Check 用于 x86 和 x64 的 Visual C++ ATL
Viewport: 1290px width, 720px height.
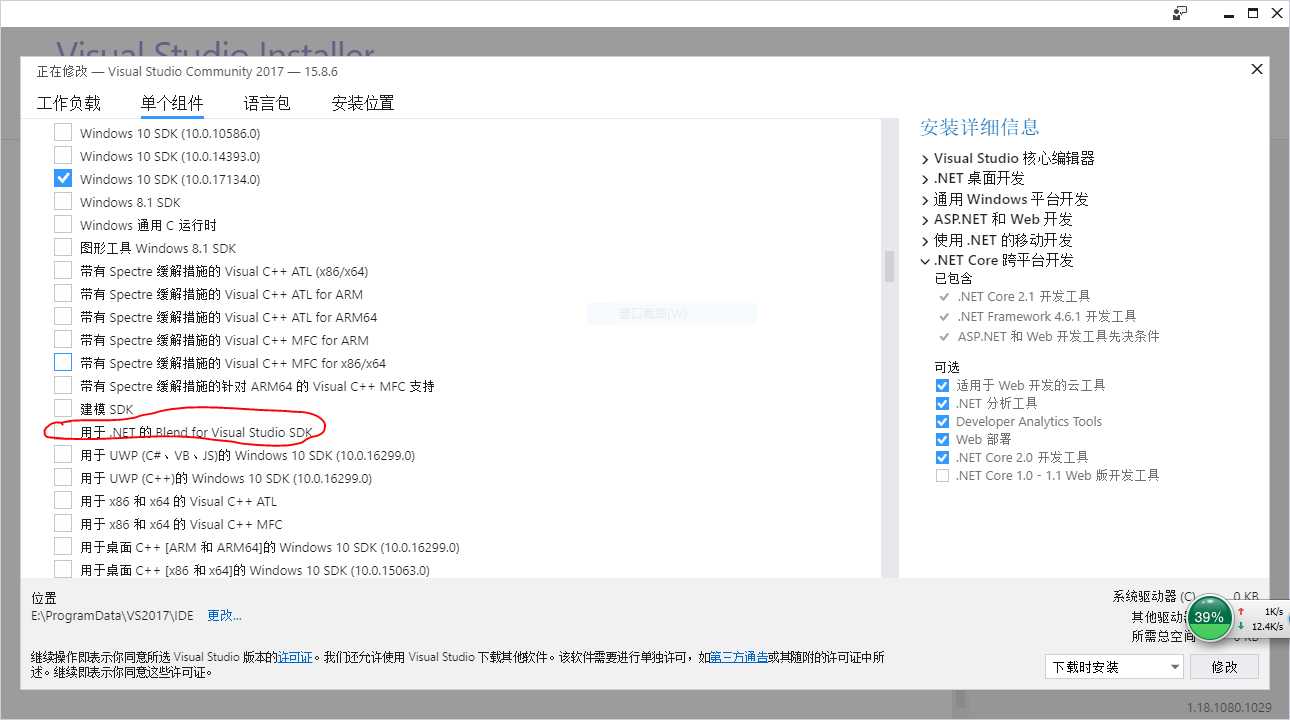(x=63, y=500)
